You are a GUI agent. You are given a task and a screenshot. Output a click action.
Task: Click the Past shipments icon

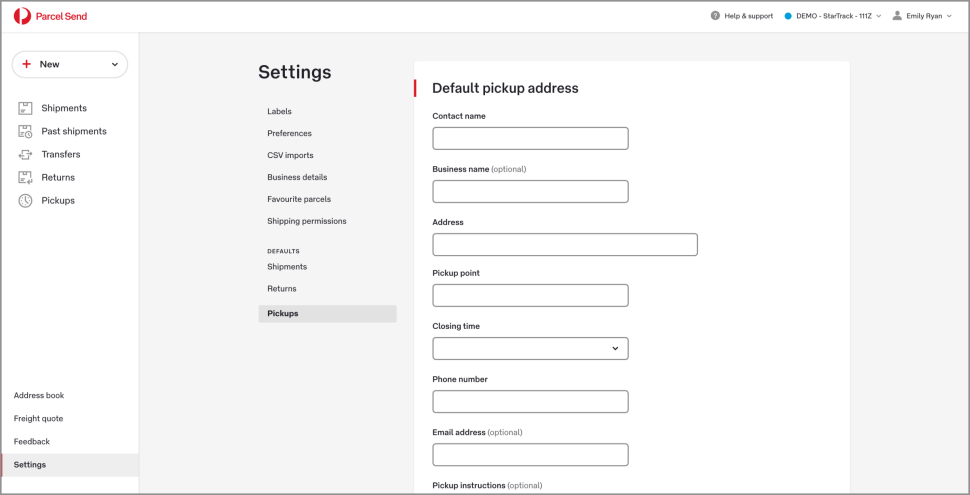click(x=25, y=131)
